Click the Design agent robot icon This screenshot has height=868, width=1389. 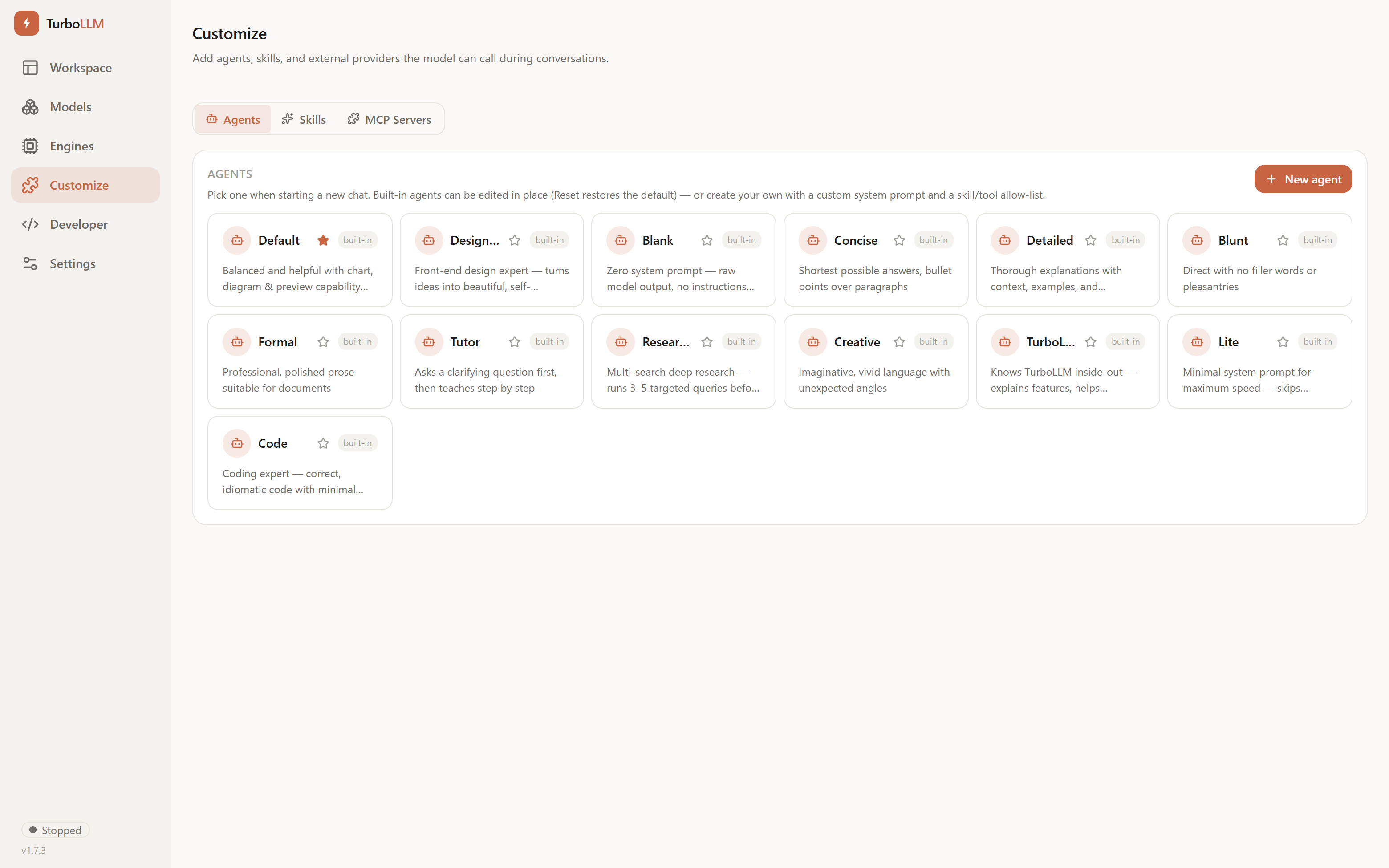pyautogui.click(x=429, y=240)
